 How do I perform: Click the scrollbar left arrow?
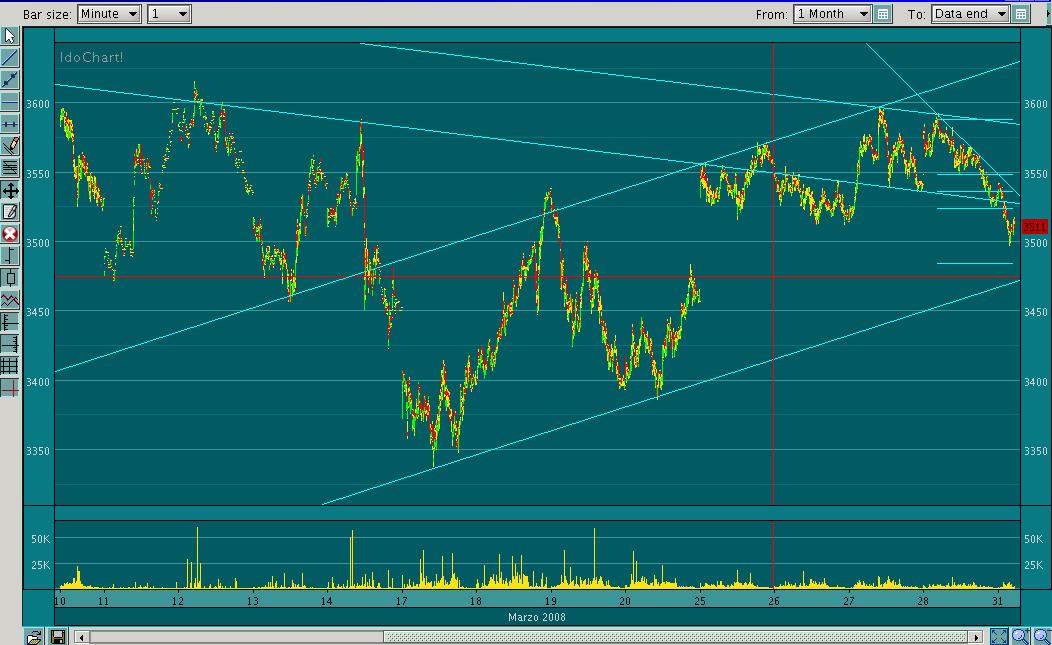[81, 637]
